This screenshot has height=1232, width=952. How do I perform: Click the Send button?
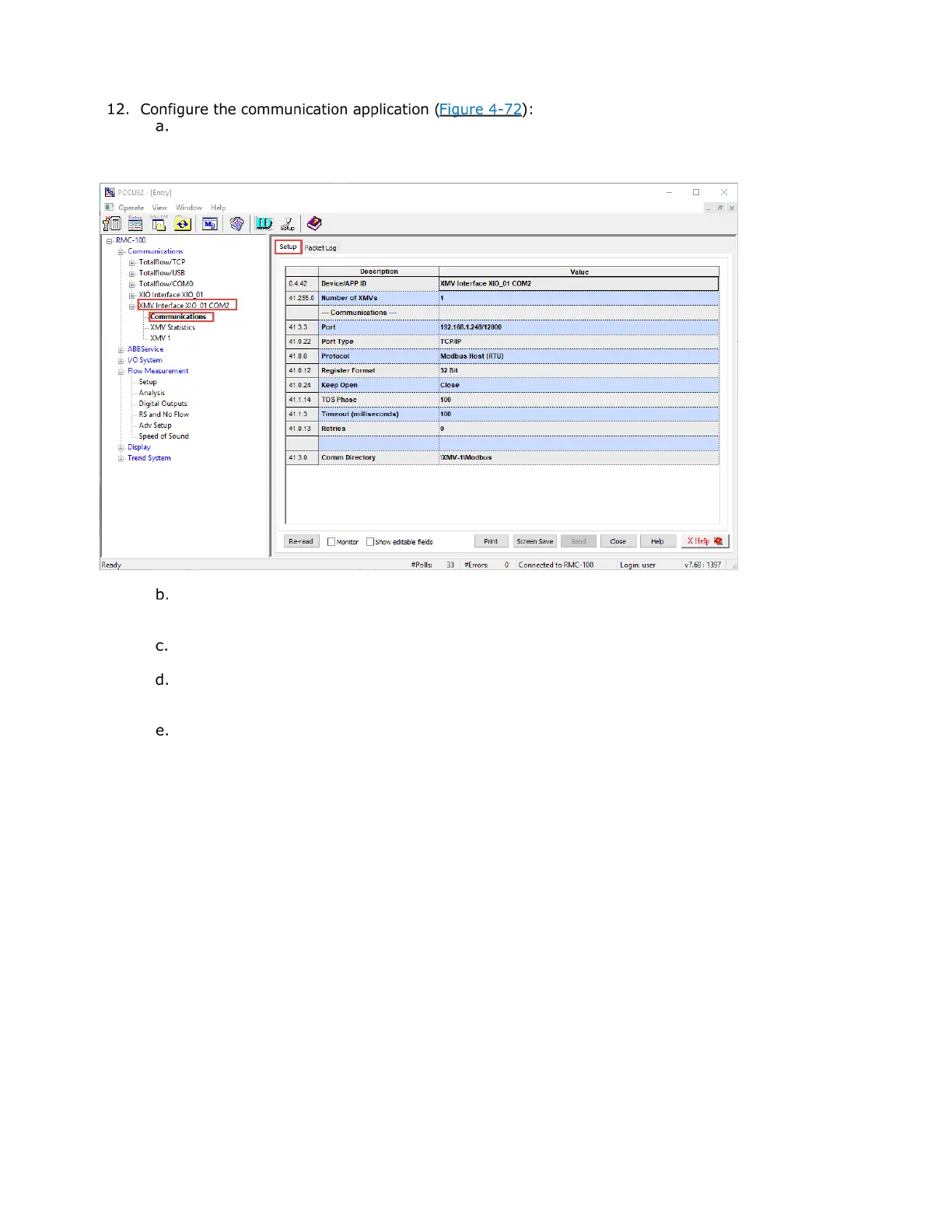click(x=579, y=541)
